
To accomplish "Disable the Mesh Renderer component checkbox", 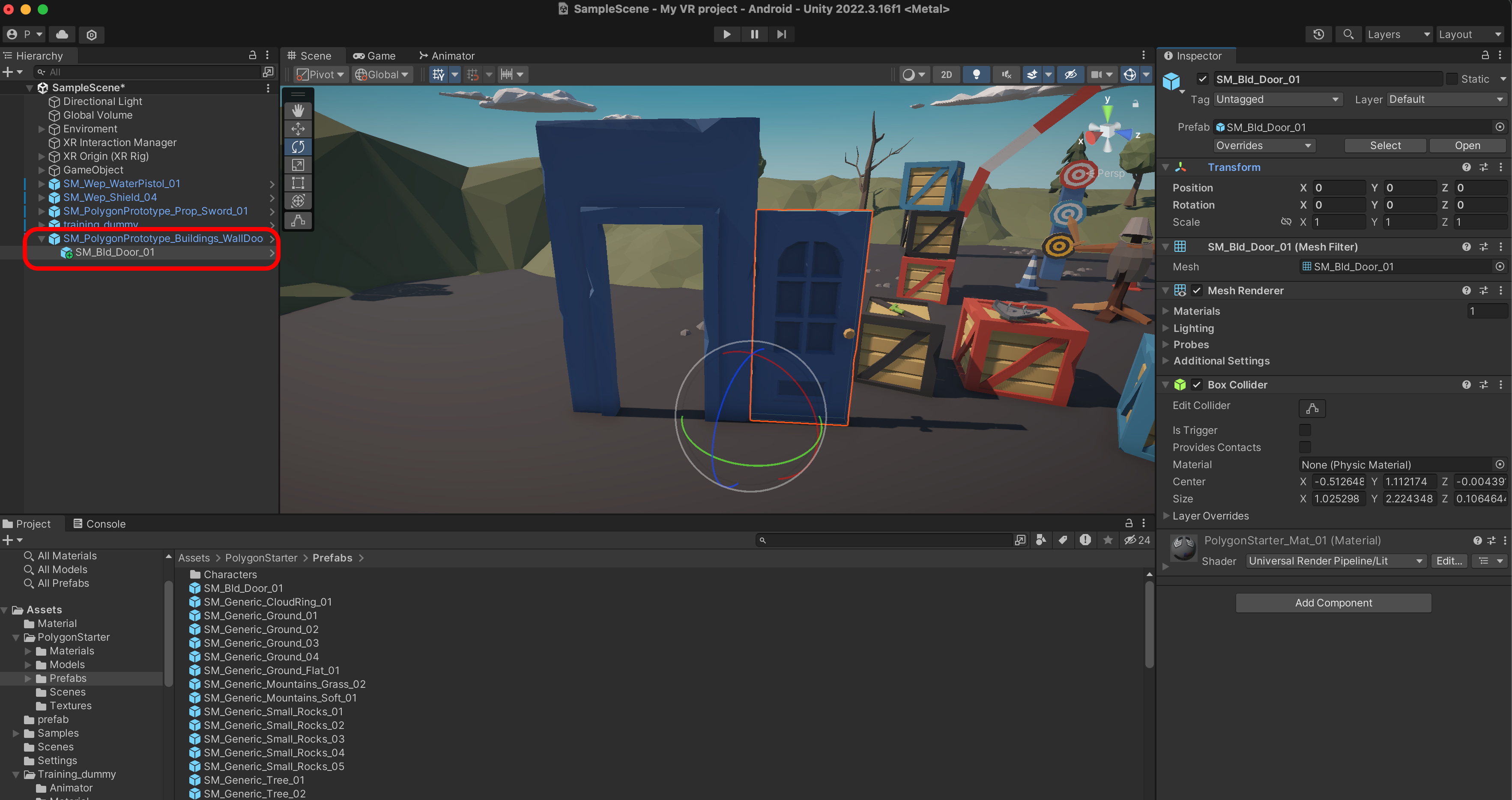I will coord(1197,290).
